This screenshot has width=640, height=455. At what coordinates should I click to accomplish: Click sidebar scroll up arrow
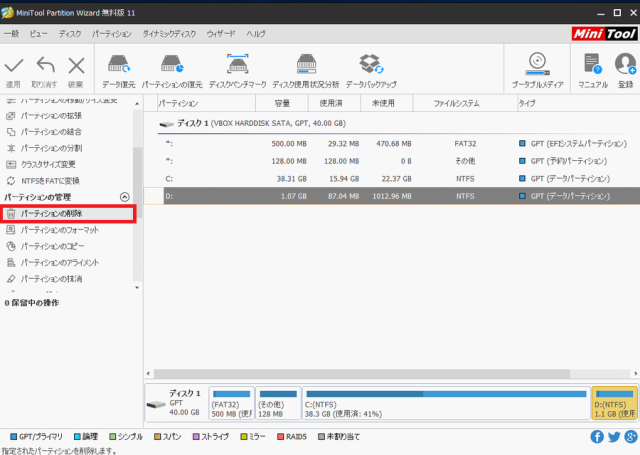click(137, 104)
